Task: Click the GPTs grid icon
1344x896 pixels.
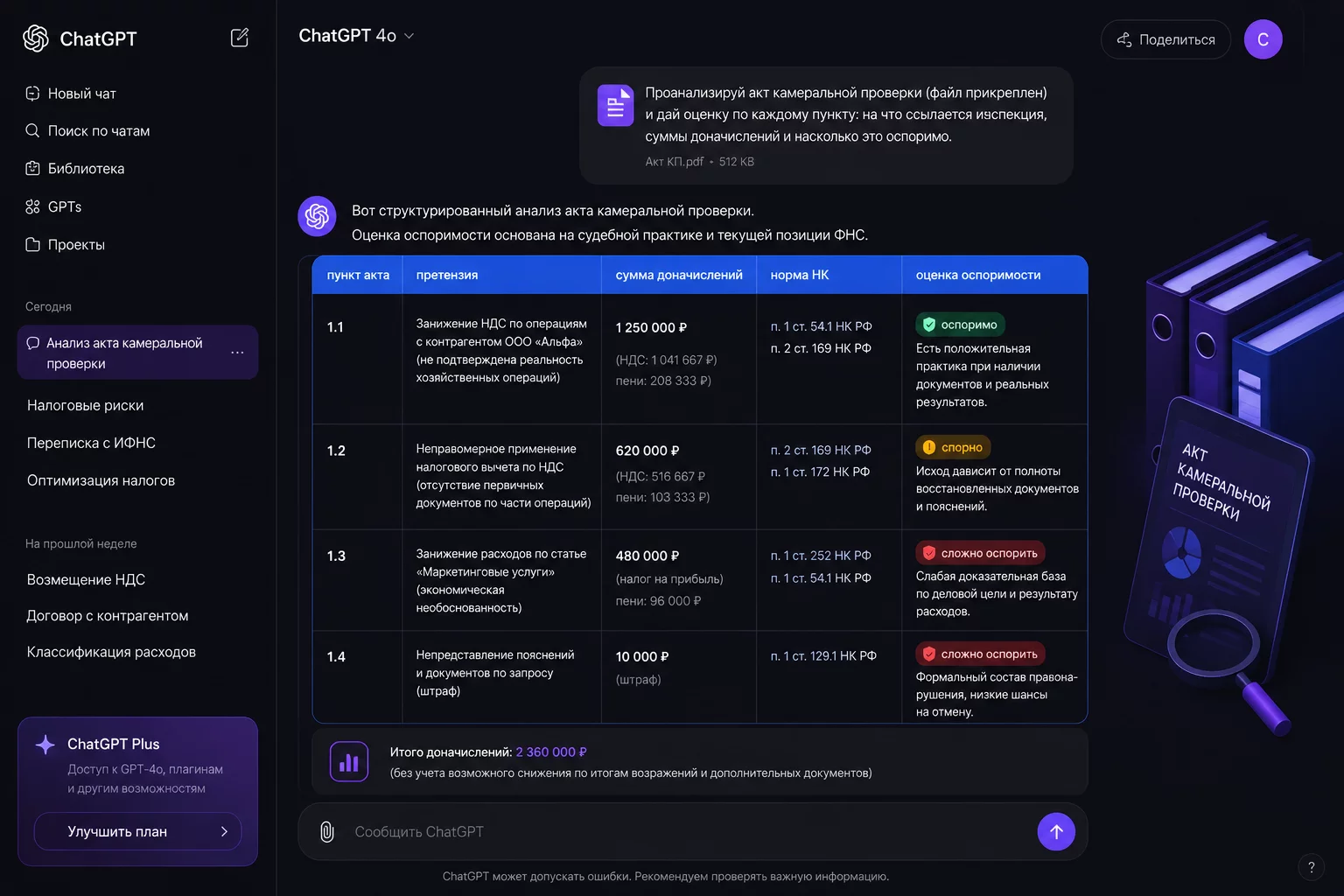Action: tap(32, 206)
